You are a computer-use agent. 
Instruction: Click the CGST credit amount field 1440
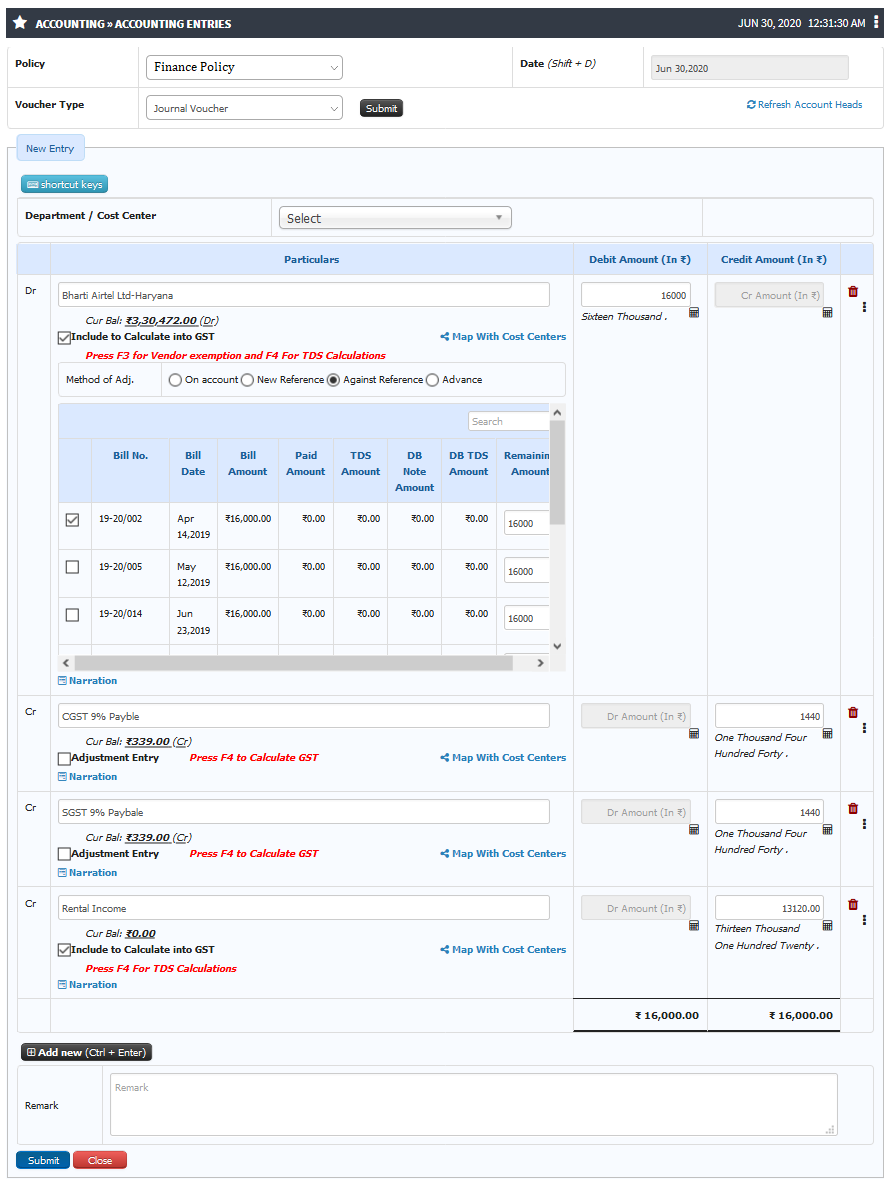(x=769, y=716)
